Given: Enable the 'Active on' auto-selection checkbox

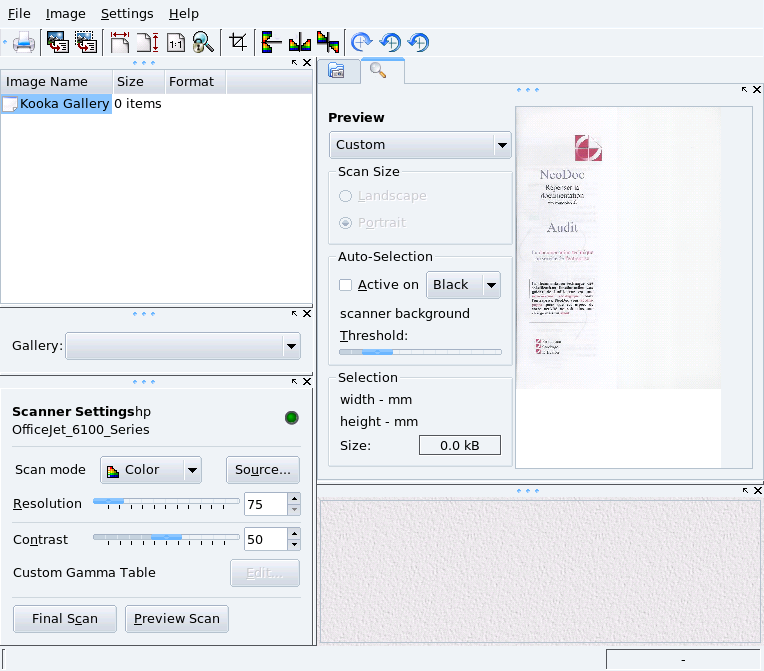Looking at the screenshot, I should pyautogui.click(x=346, y=285).
